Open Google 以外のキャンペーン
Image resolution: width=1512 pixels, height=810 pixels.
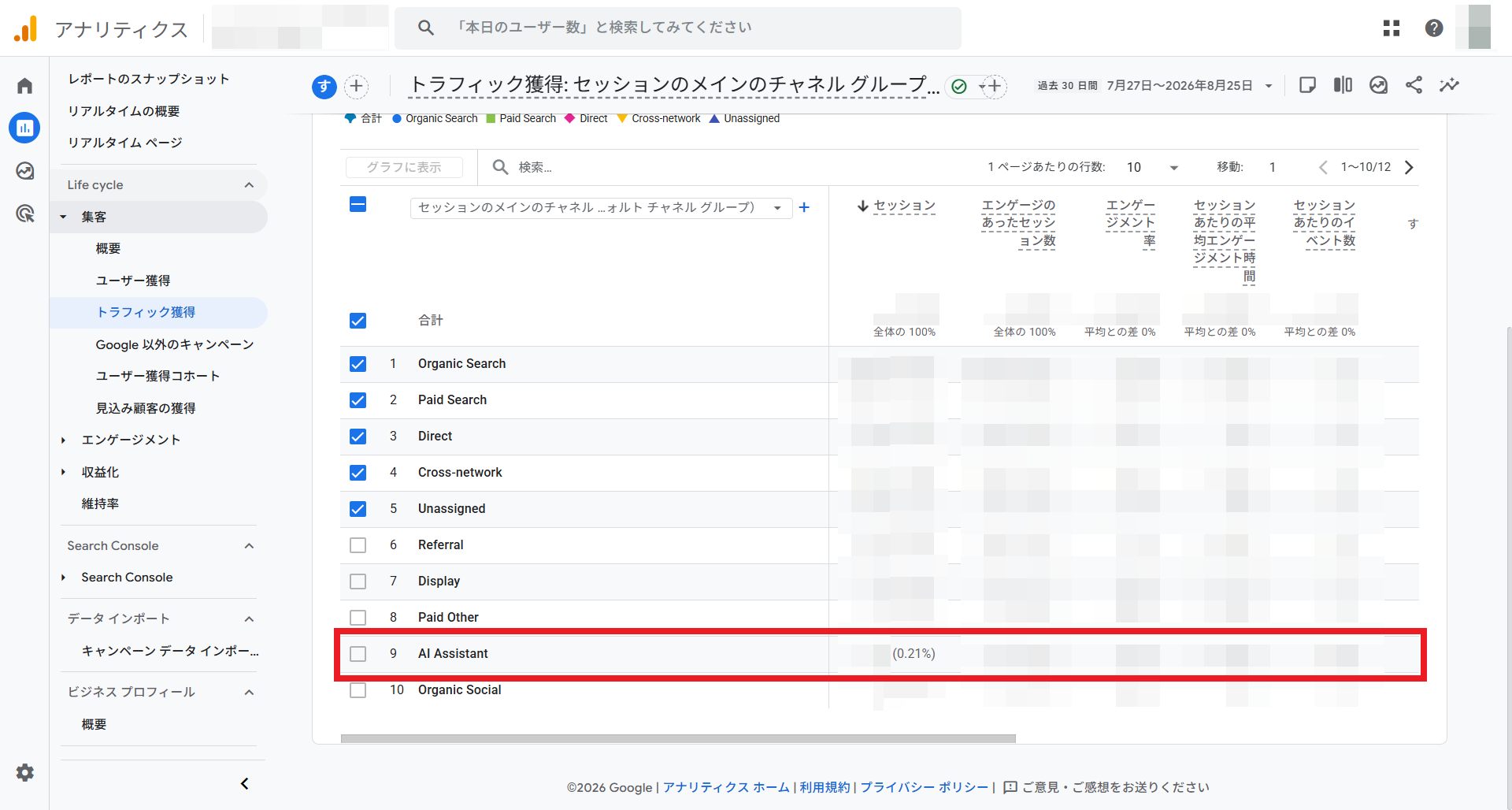tap(175, 344)
